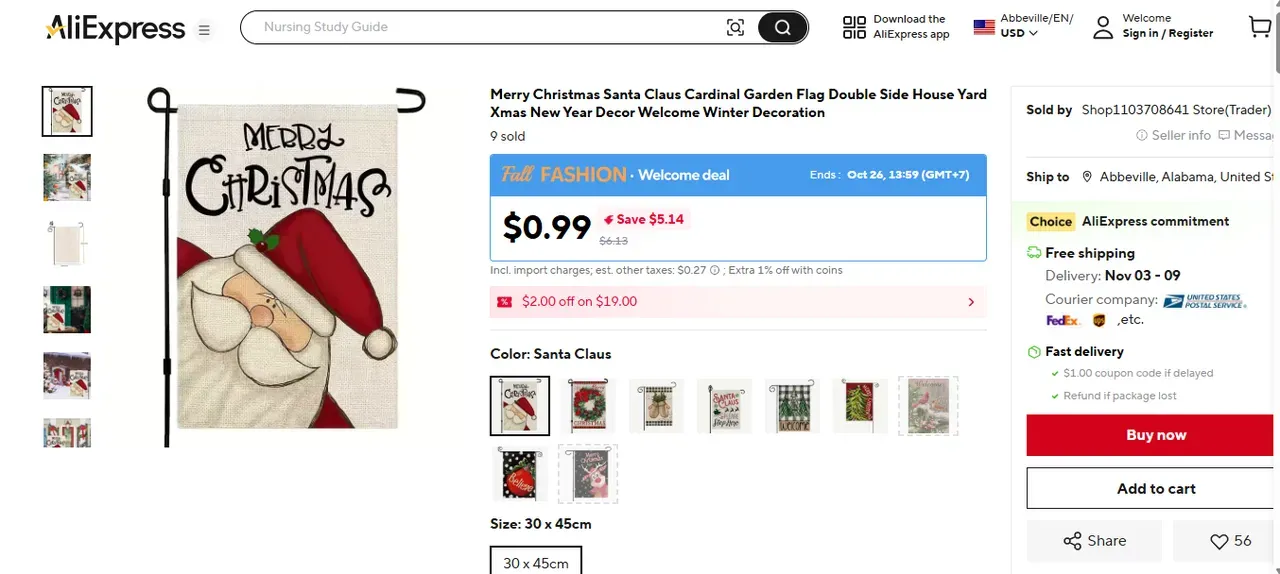Screen dimensions: 1280x574
Task: Click the tax info question icon
Action: pyautogui.click(x=715, y=270)
